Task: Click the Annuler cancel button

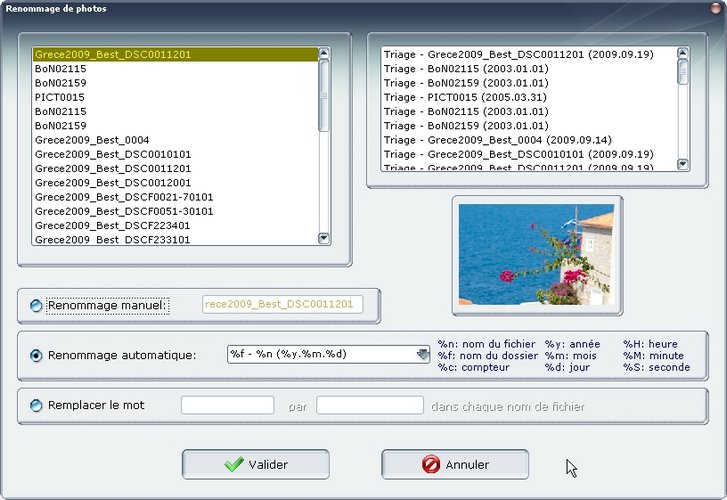Action: [x=455, y=464]
